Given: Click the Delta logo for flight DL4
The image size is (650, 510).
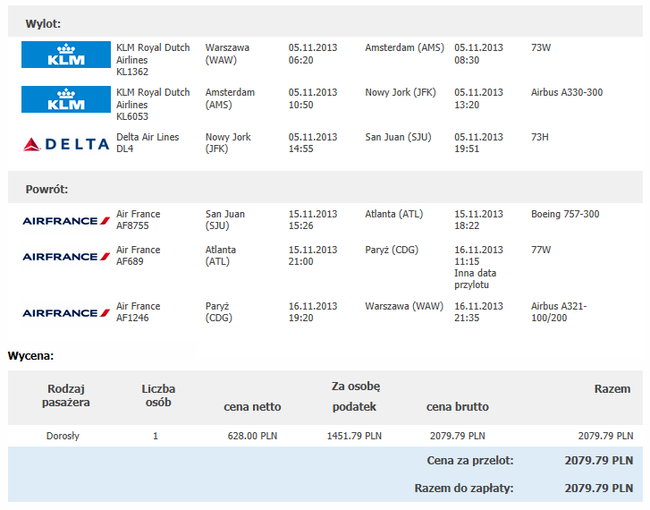Looking at the screenshot, I should (x=66, y=144).
